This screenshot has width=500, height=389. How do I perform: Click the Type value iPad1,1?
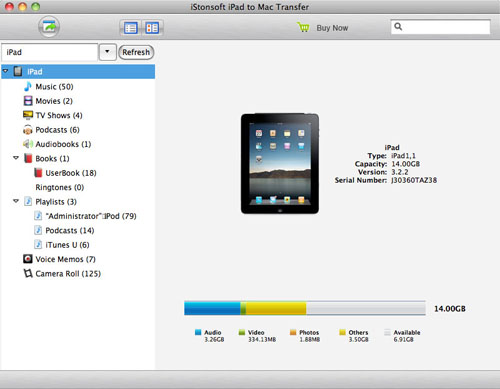(403, 156)
